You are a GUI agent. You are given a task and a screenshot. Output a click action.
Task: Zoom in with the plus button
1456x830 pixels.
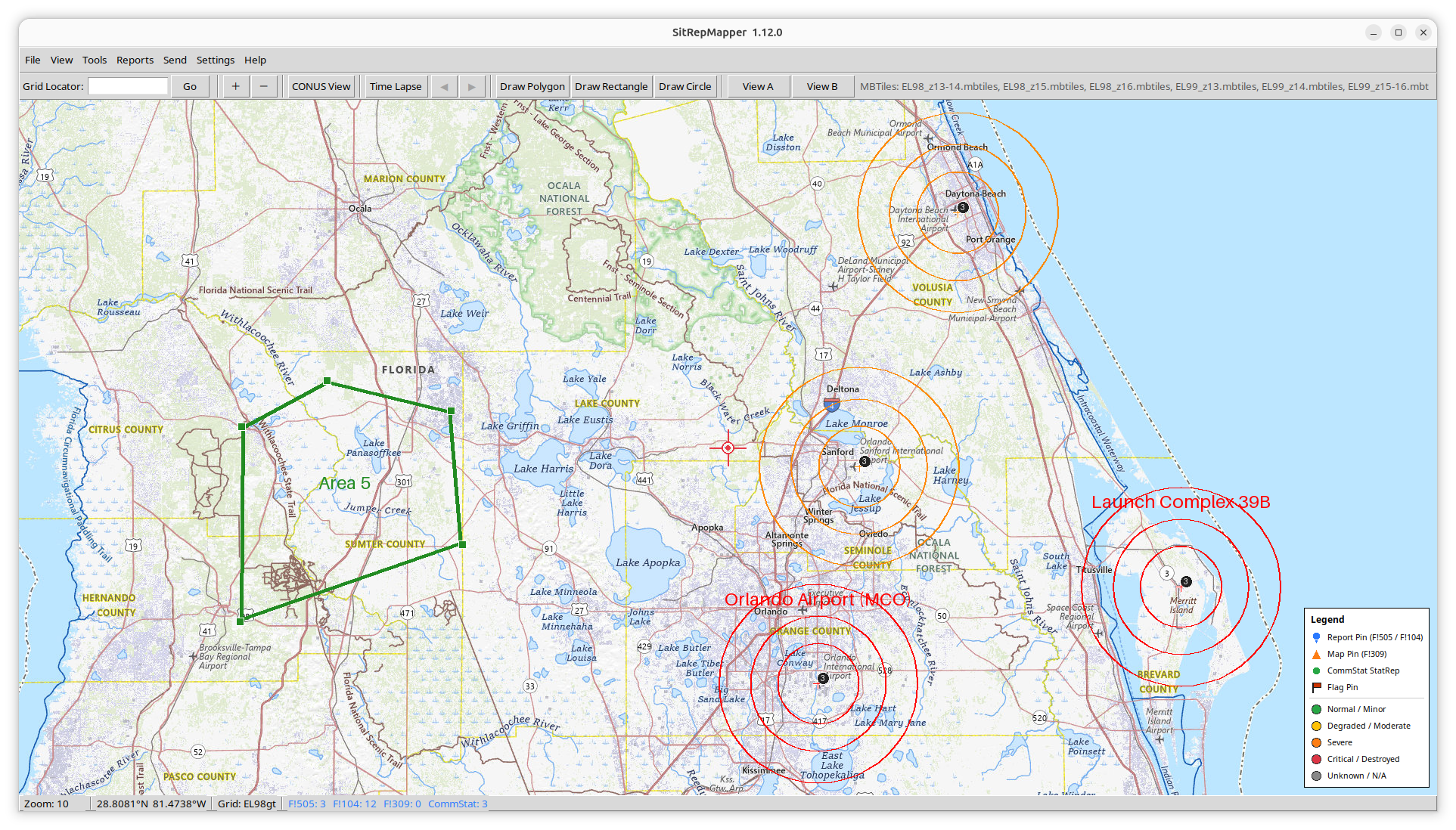click(x=235, y=86)
